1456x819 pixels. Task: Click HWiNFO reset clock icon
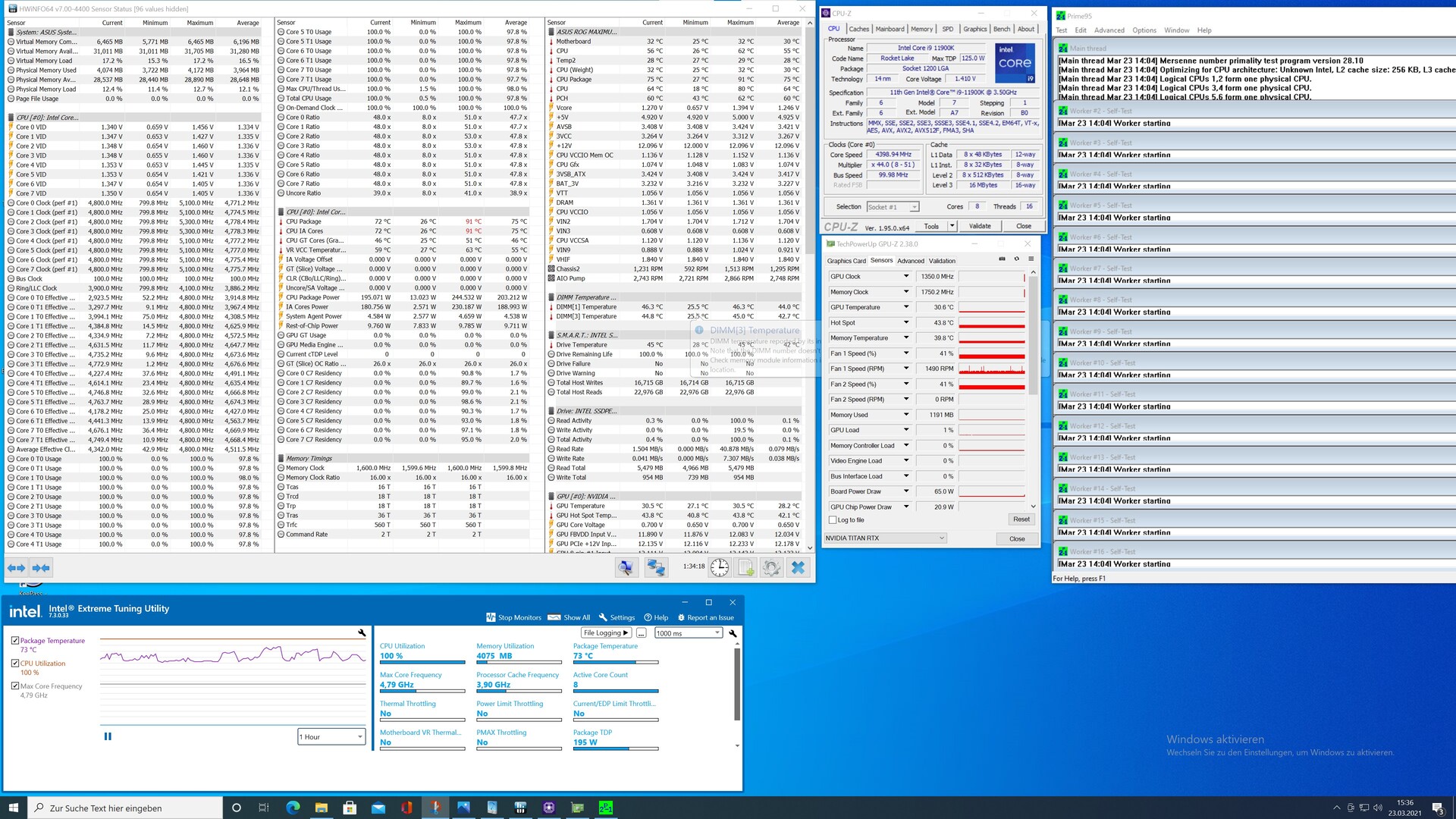720,567
